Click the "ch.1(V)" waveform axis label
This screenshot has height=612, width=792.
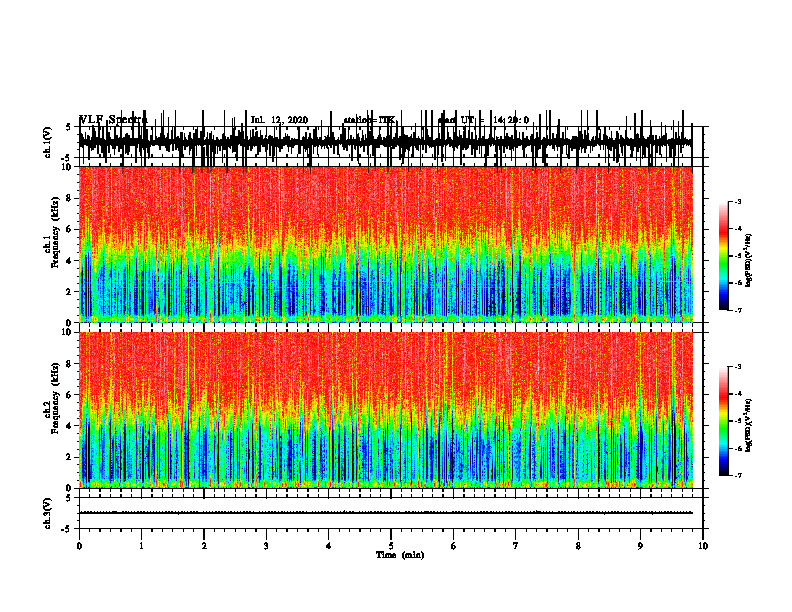(48, 142)
